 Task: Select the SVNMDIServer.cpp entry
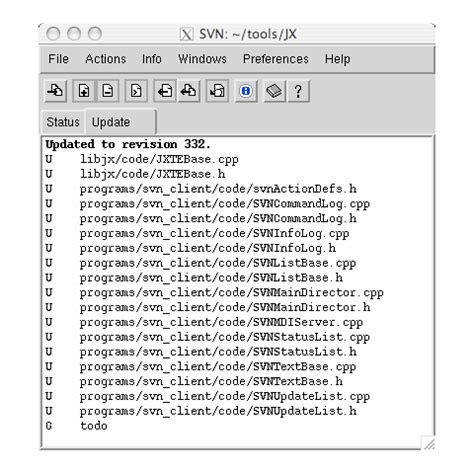204,322
